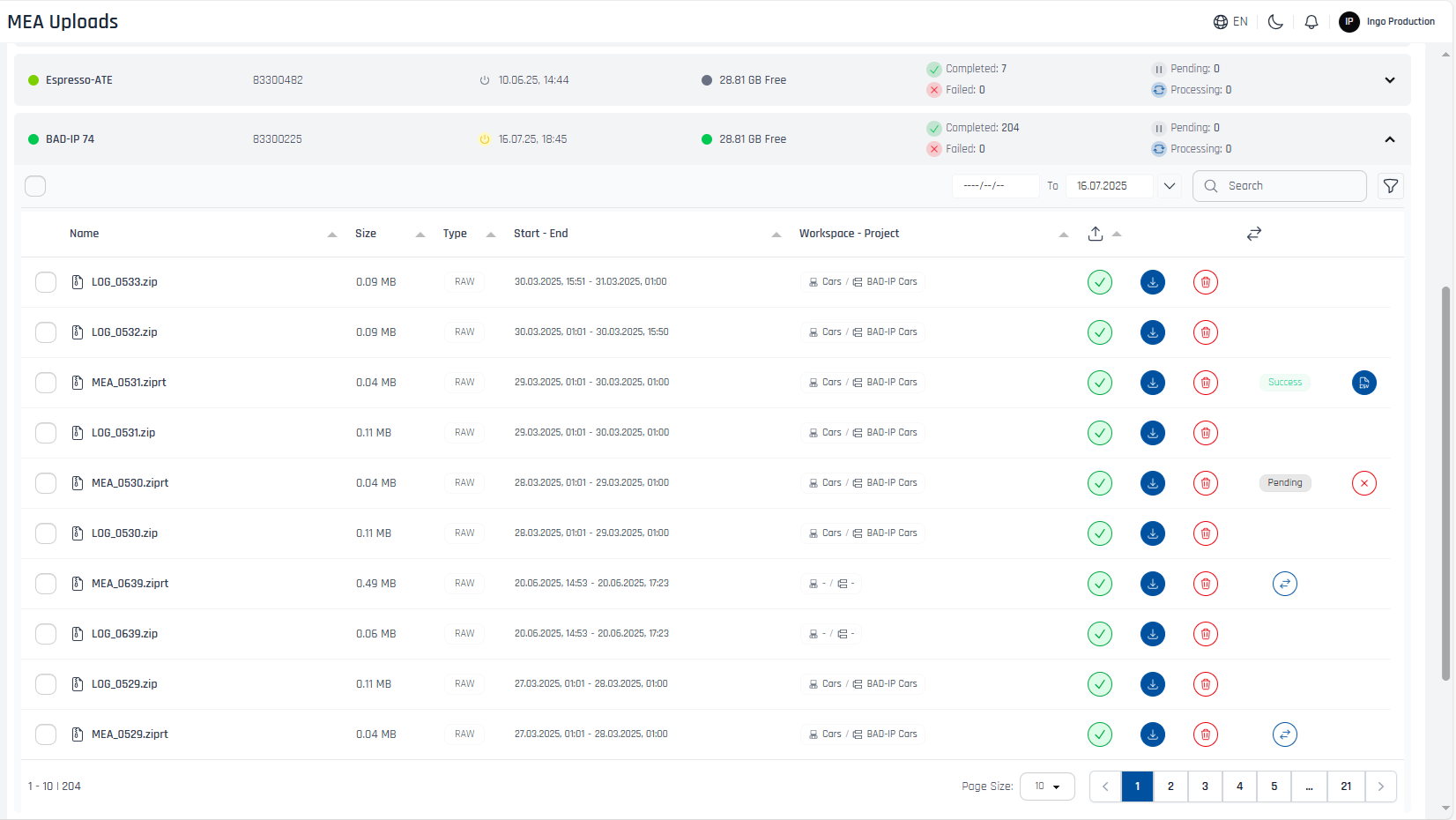Go to the next page arrow
Image resolution: width=1456 pixels, height=820 pixels.
1380,786
